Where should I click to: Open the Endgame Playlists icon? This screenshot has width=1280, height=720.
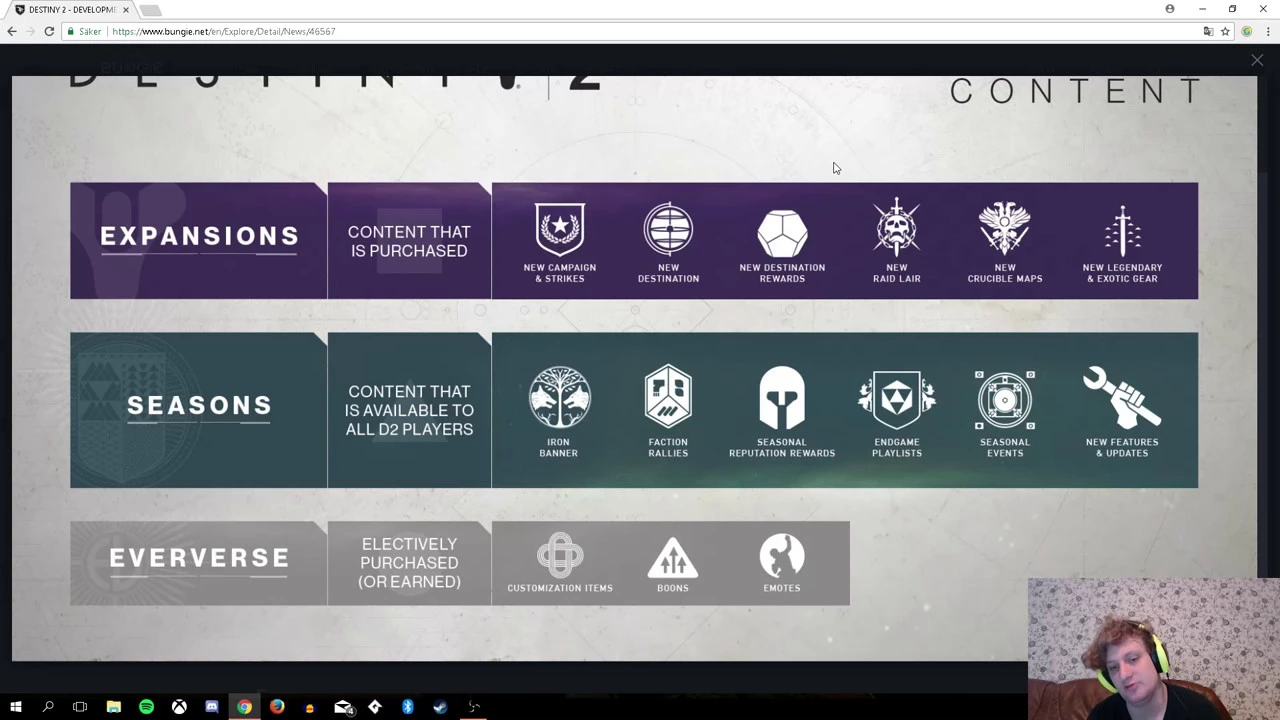pos(897,400)
